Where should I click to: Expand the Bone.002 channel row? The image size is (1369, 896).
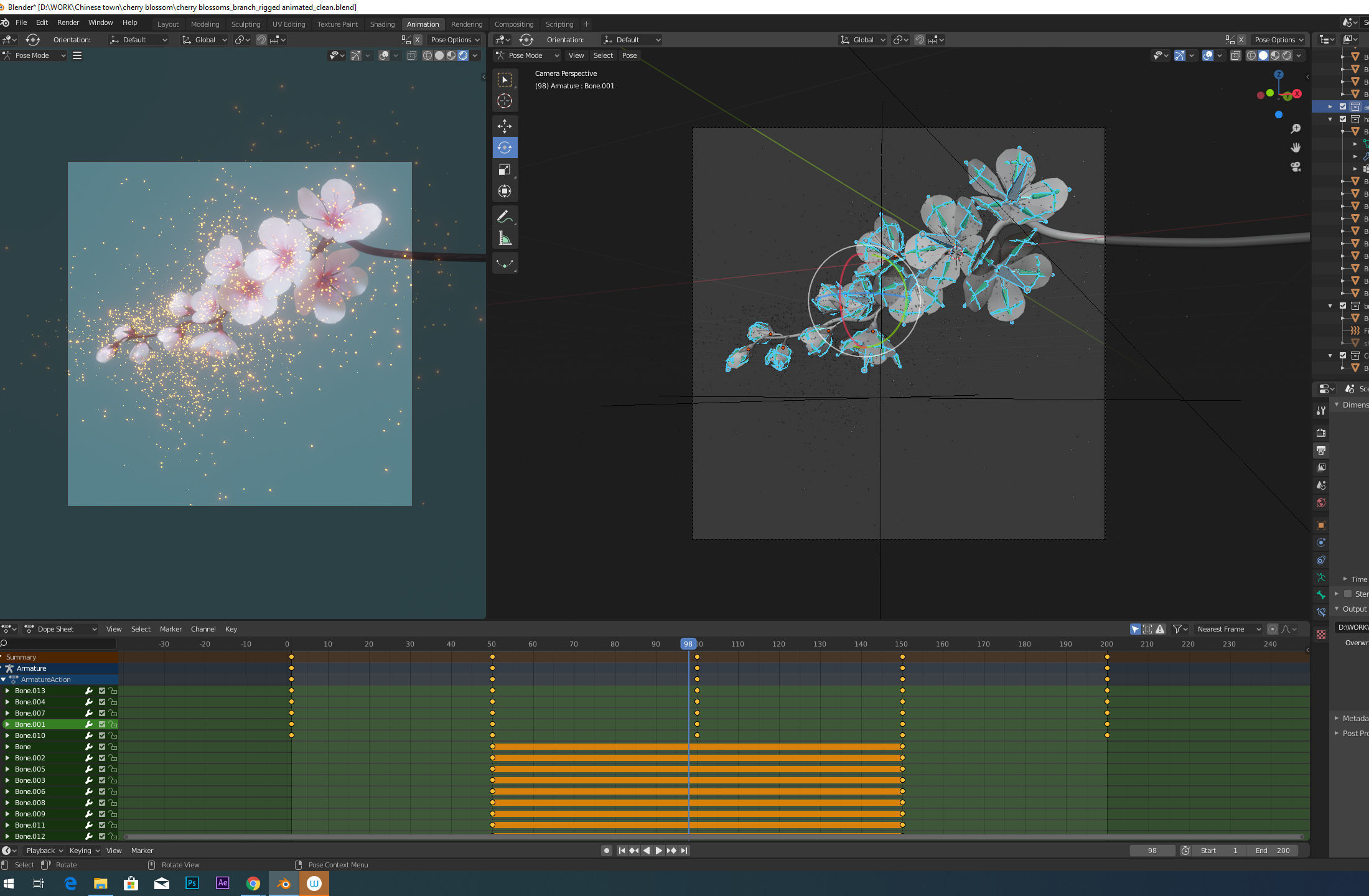coord(7,758)
